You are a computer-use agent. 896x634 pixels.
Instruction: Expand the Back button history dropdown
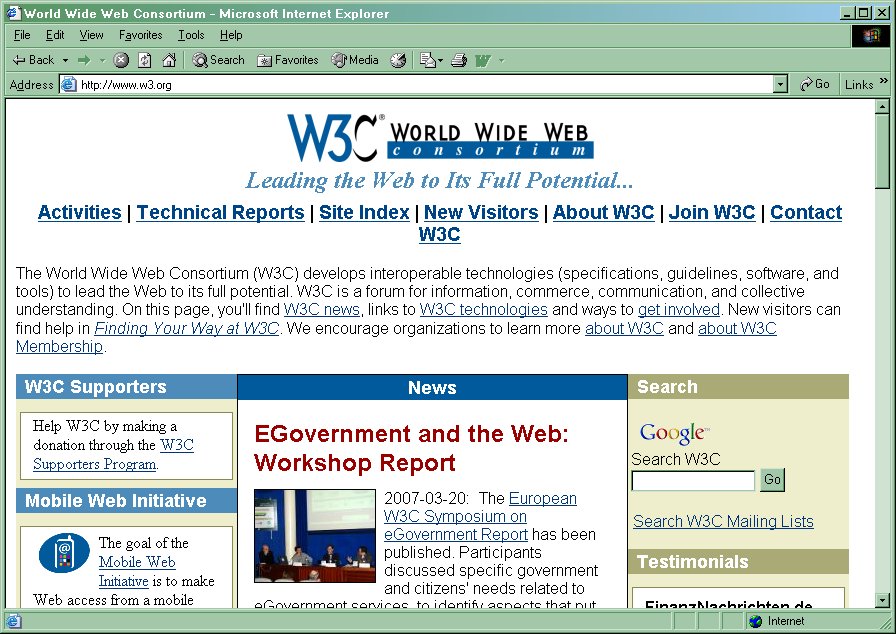(66, 60)
